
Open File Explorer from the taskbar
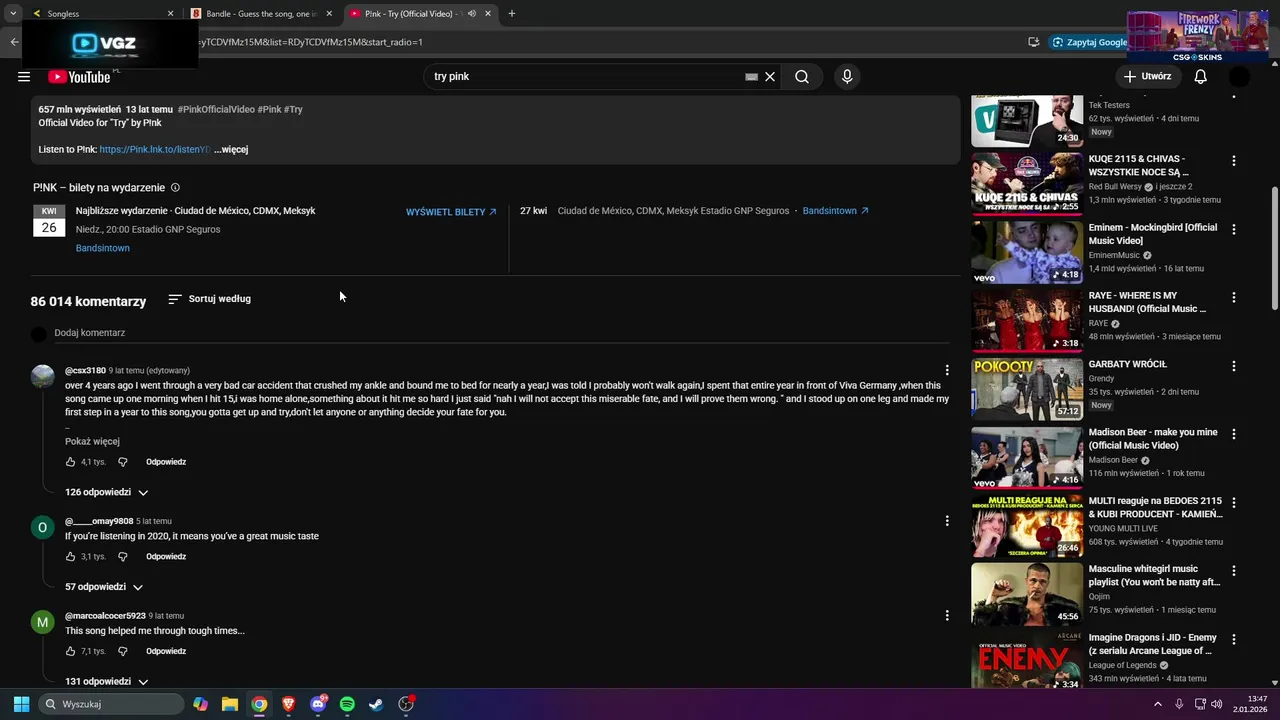coord(230,704)
